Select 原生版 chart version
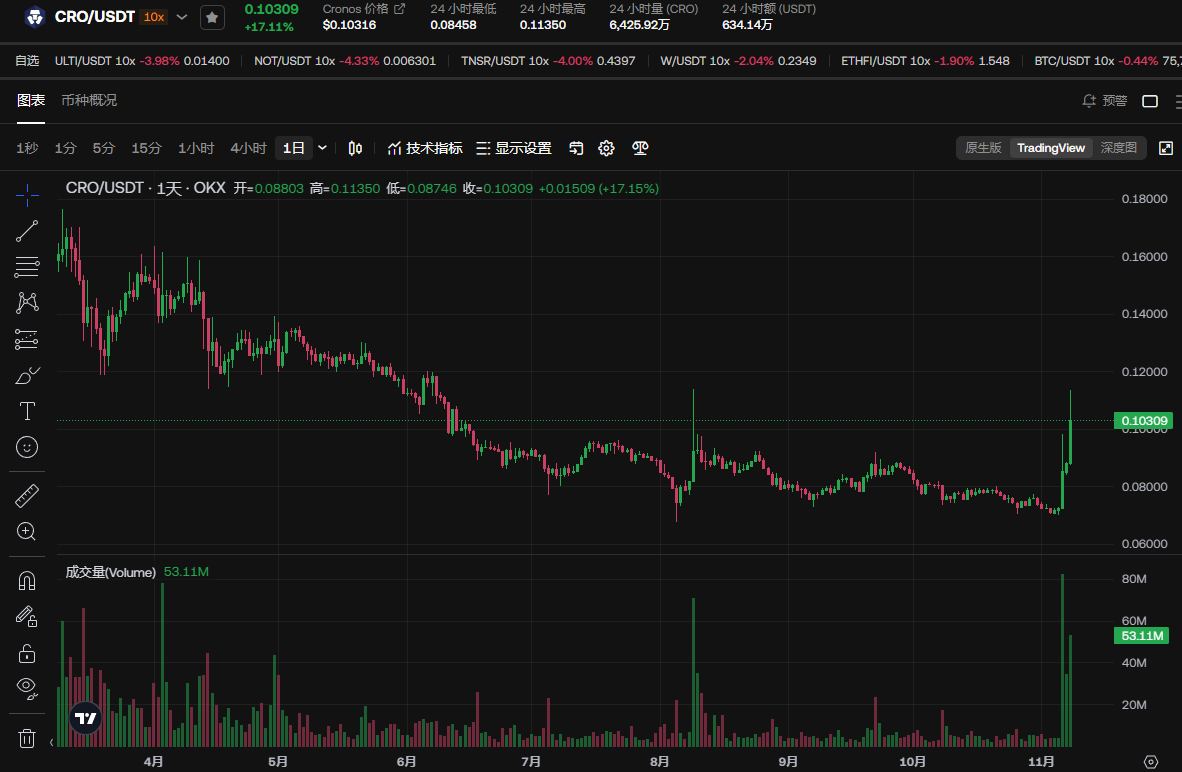 tap(983, 148)
